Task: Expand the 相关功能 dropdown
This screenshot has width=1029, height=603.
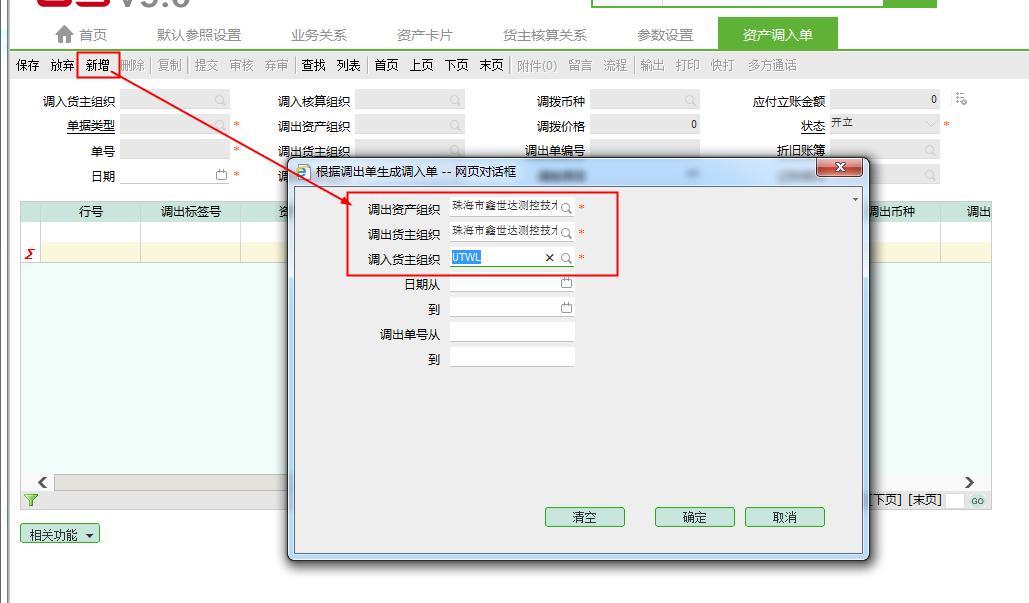Action: click(x=60, y=535)
